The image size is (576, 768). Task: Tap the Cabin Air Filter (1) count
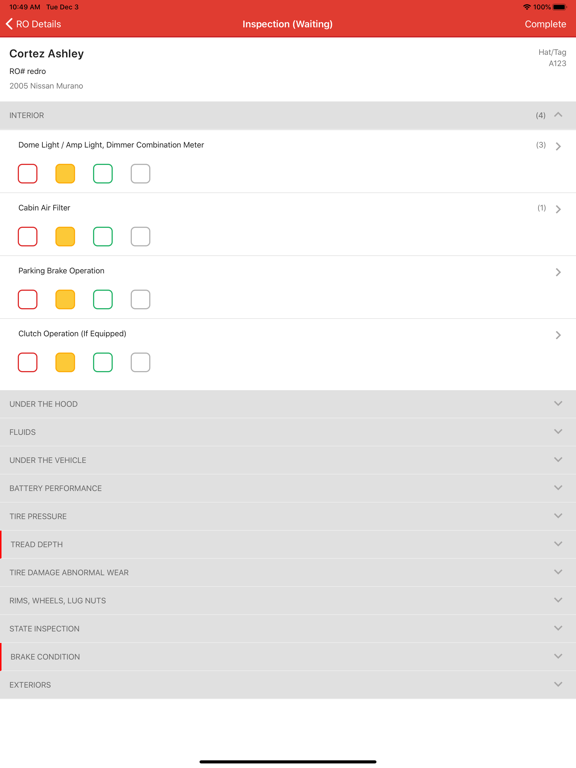(x=541, y=208)
